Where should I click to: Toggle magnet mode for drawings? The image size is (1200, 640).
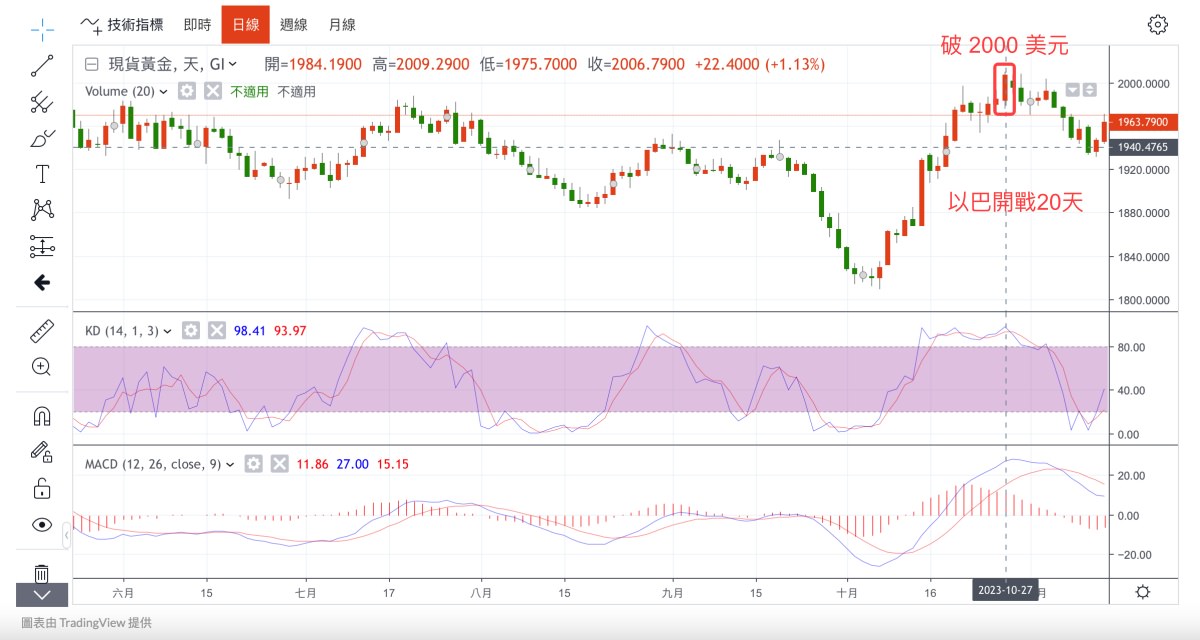pos(42,415)
